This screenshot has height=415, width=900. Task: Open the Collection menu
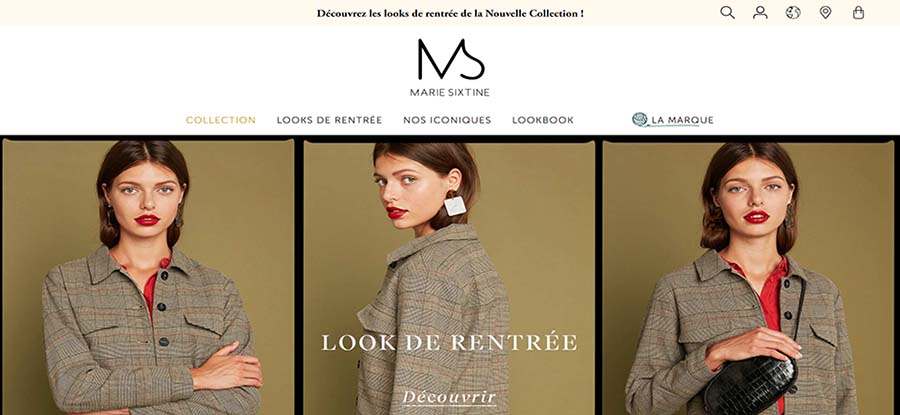tap(221, 120)
